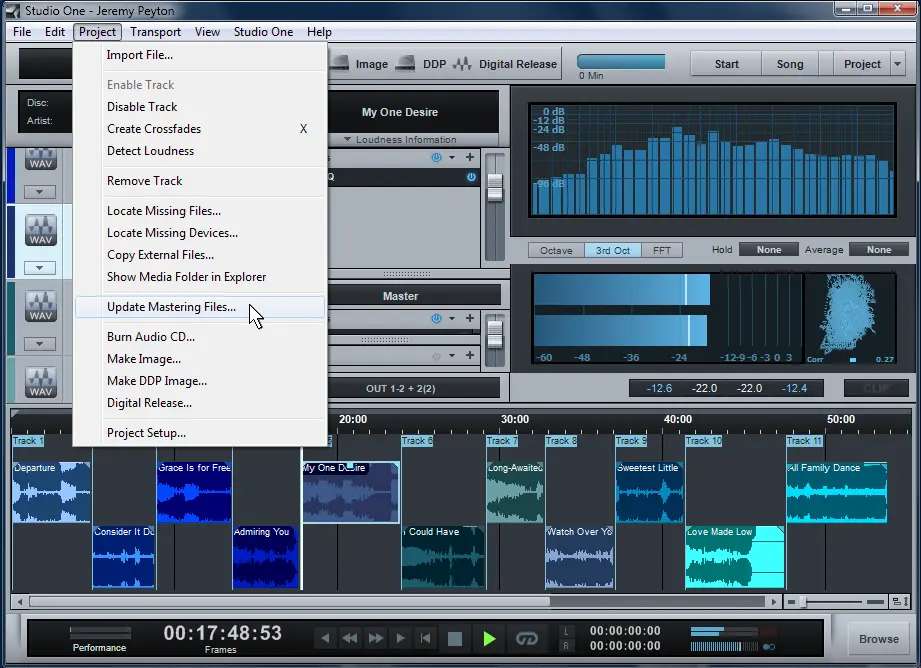Adjust the Master volume fader
921x668 pixels.
point(495,334)
